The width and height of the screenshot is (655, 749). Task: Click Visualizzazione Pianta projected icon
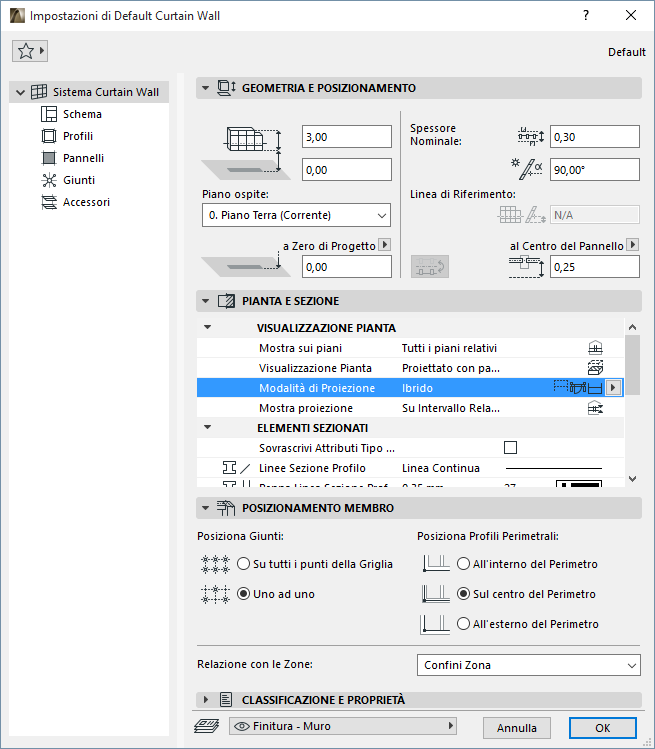[595, 368]
